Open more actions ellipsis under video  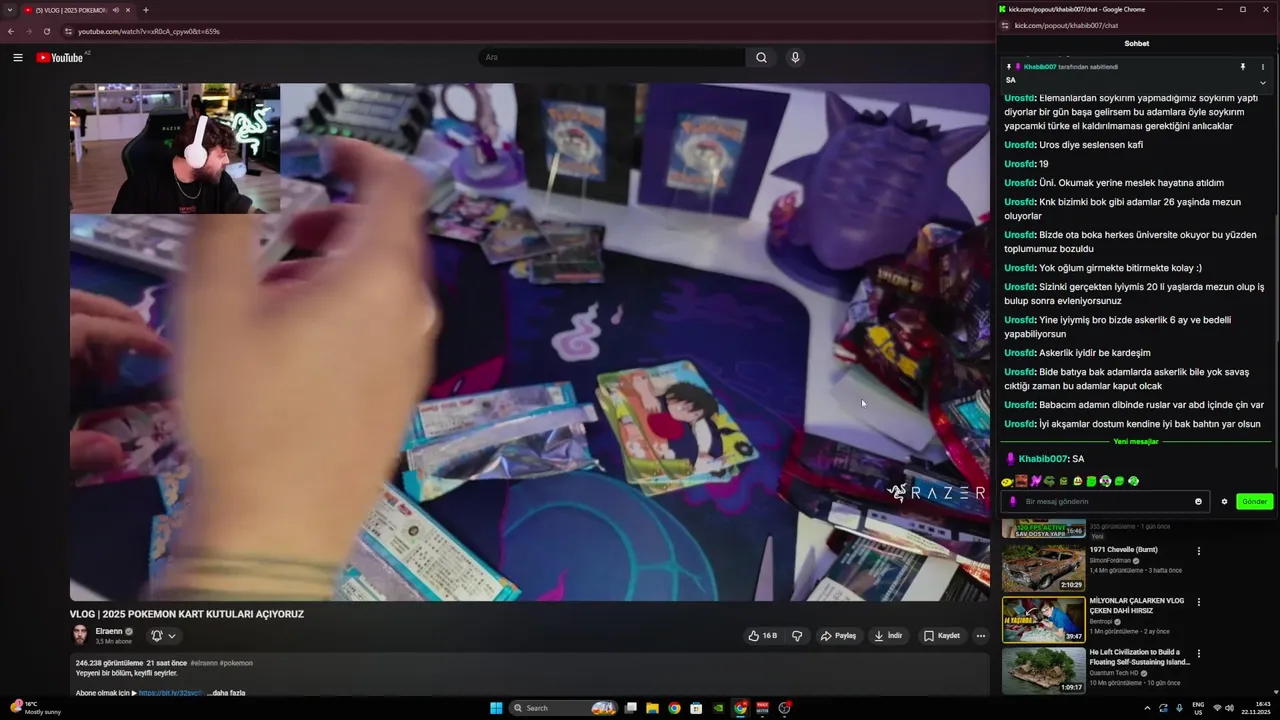981,635
